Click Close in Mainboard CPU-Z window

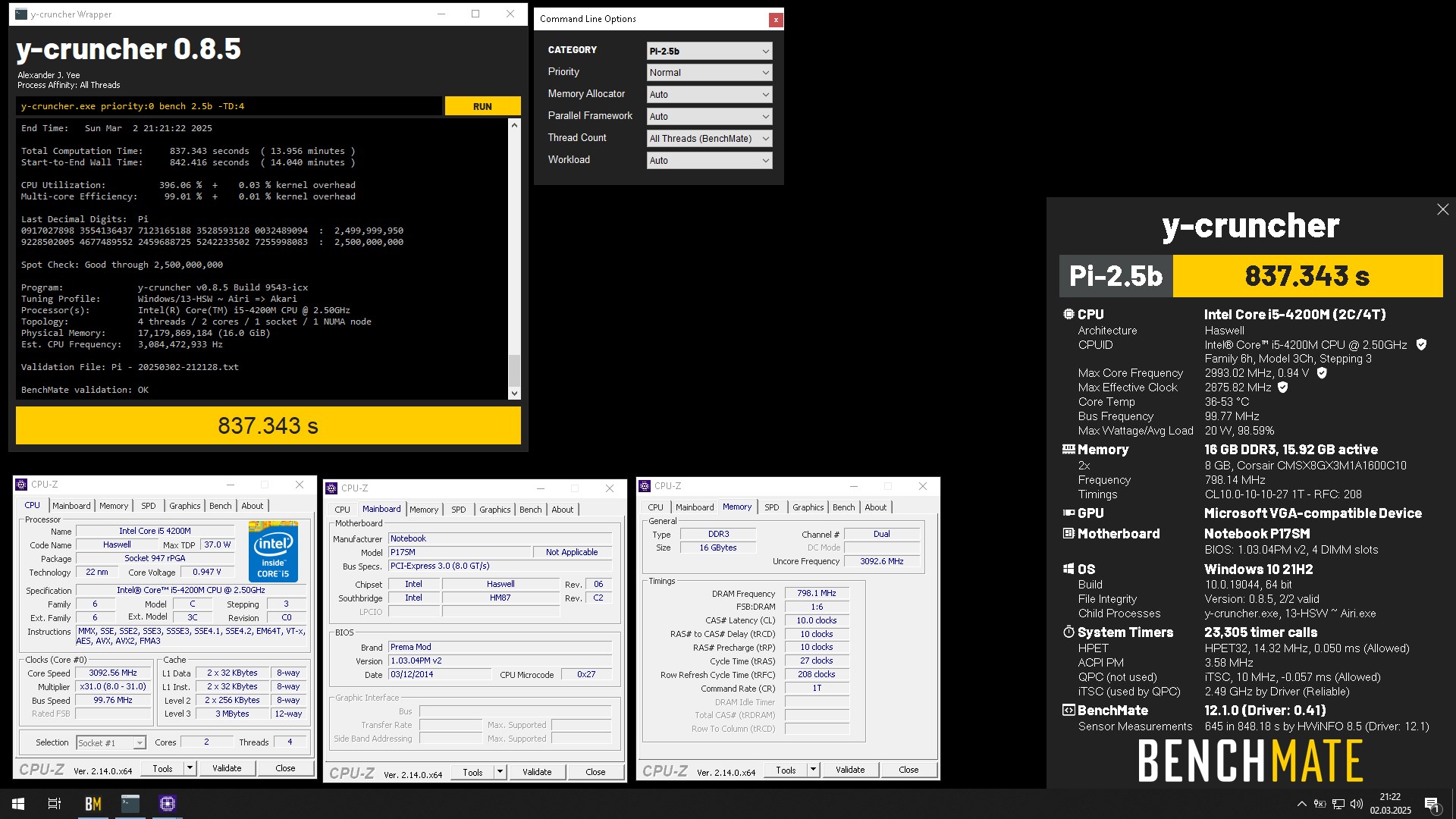click(x=595, y=772)
